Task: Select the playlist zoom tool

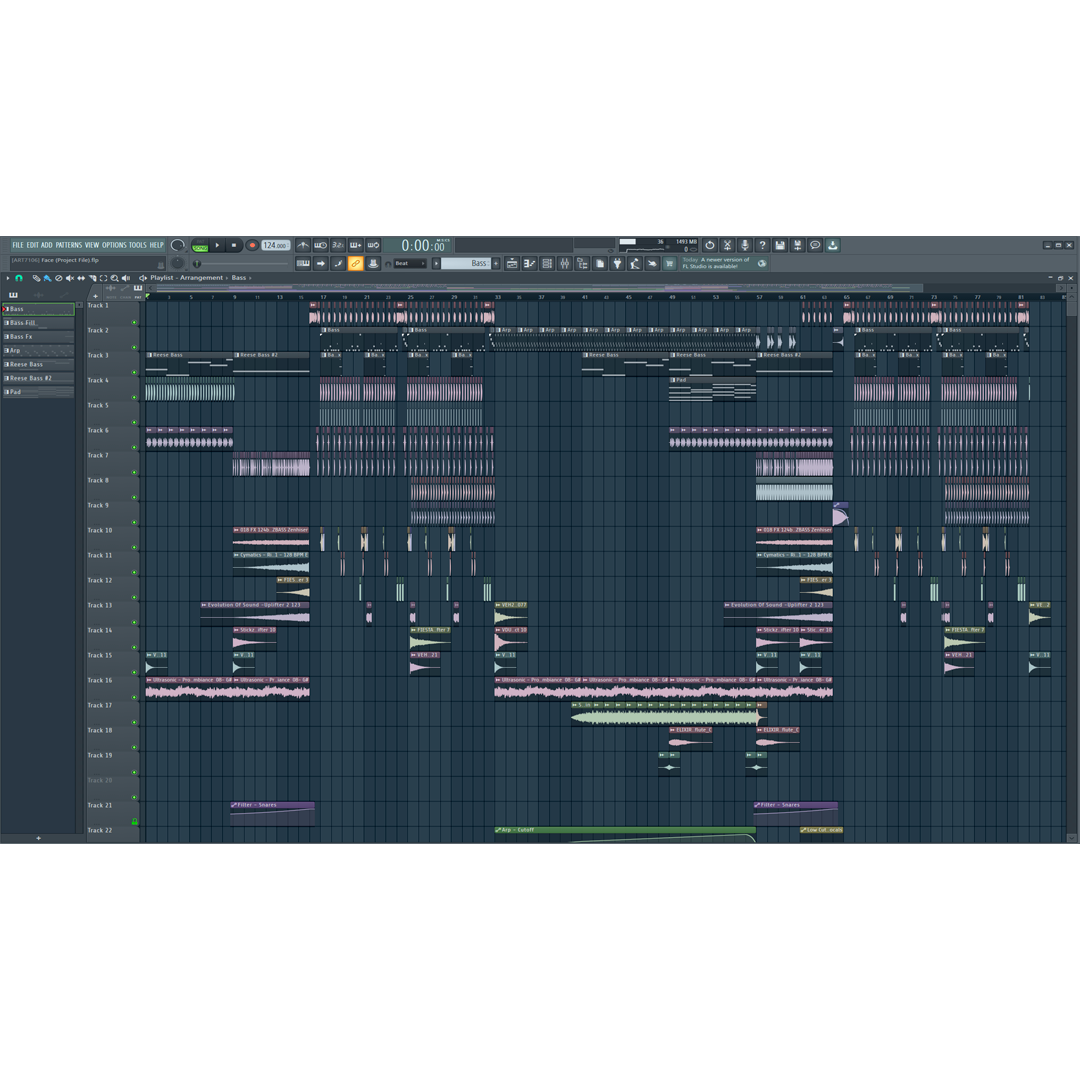Action: pyautogui.click(x=114, y=278)
